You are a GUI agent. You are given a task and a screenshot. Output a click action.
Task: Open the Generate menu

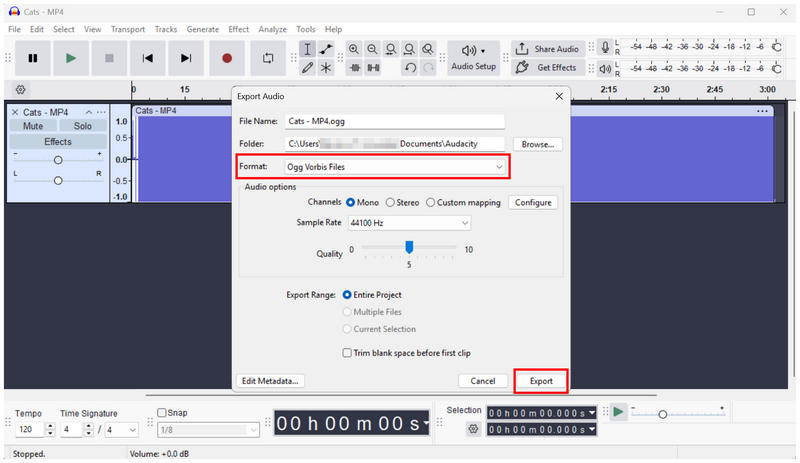pyautogui.click(x=203, y=29)
